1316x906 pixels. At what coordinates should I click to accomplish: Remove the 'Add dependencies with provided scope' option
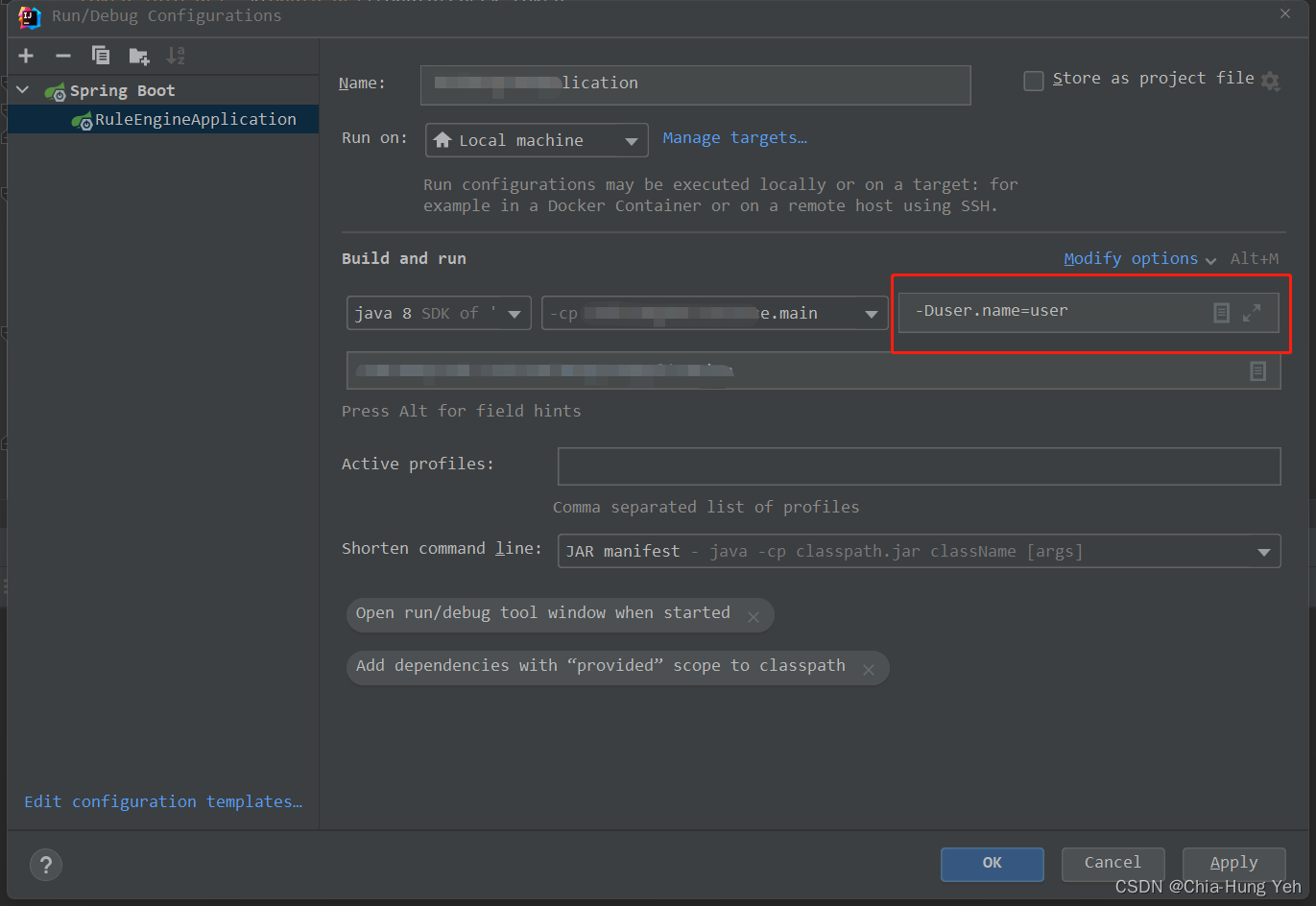point(869,669)
